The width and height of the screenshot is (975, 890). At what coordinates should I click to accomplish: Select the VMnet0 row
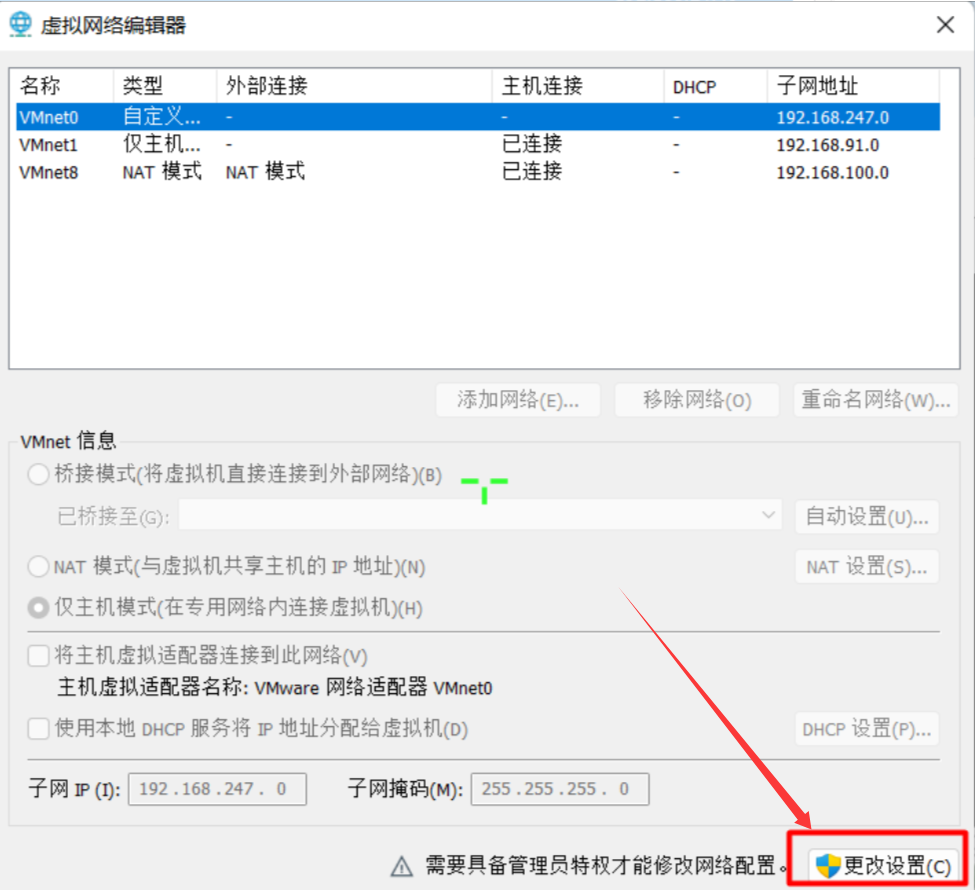point(478,117)
